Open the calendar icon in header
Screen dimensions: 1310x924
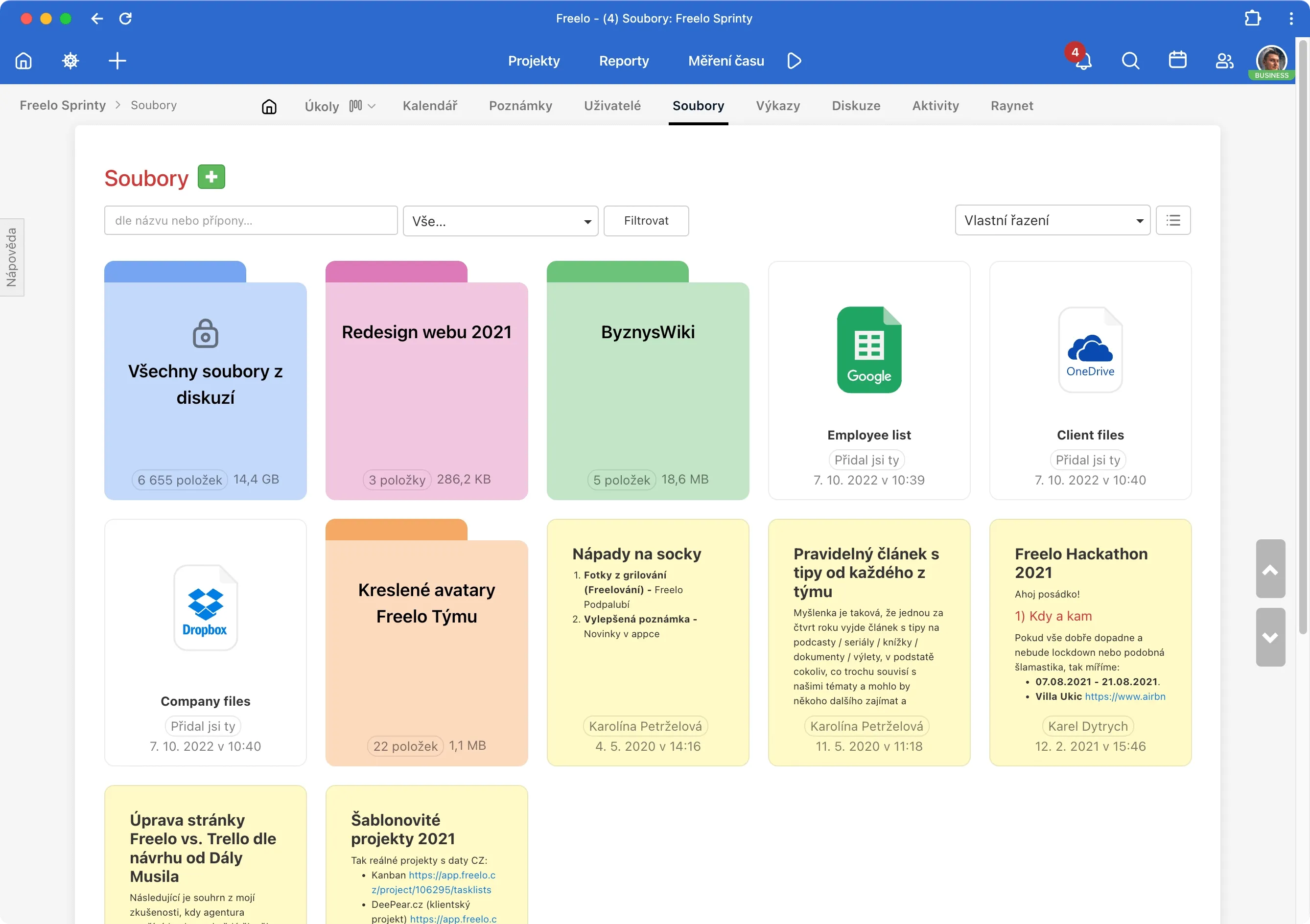pos(1177,61)
